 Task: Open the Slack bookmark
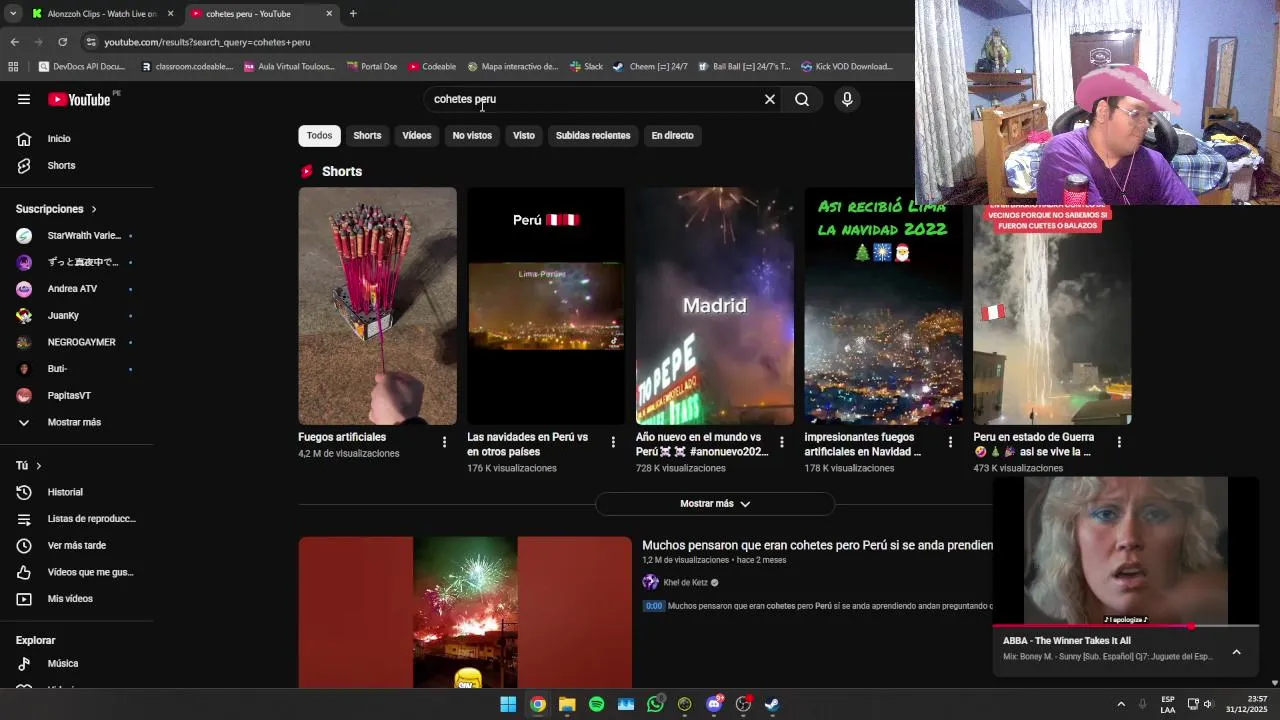(x=586, y=67)
